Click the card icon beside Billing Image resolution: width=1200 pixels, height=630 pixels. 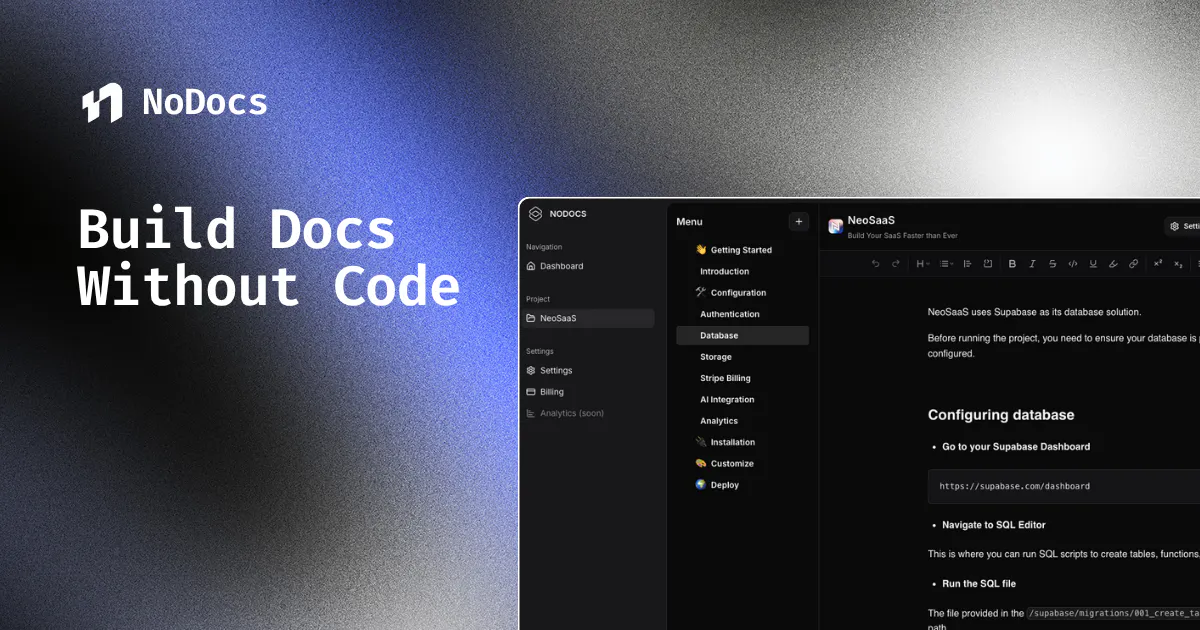531,392
